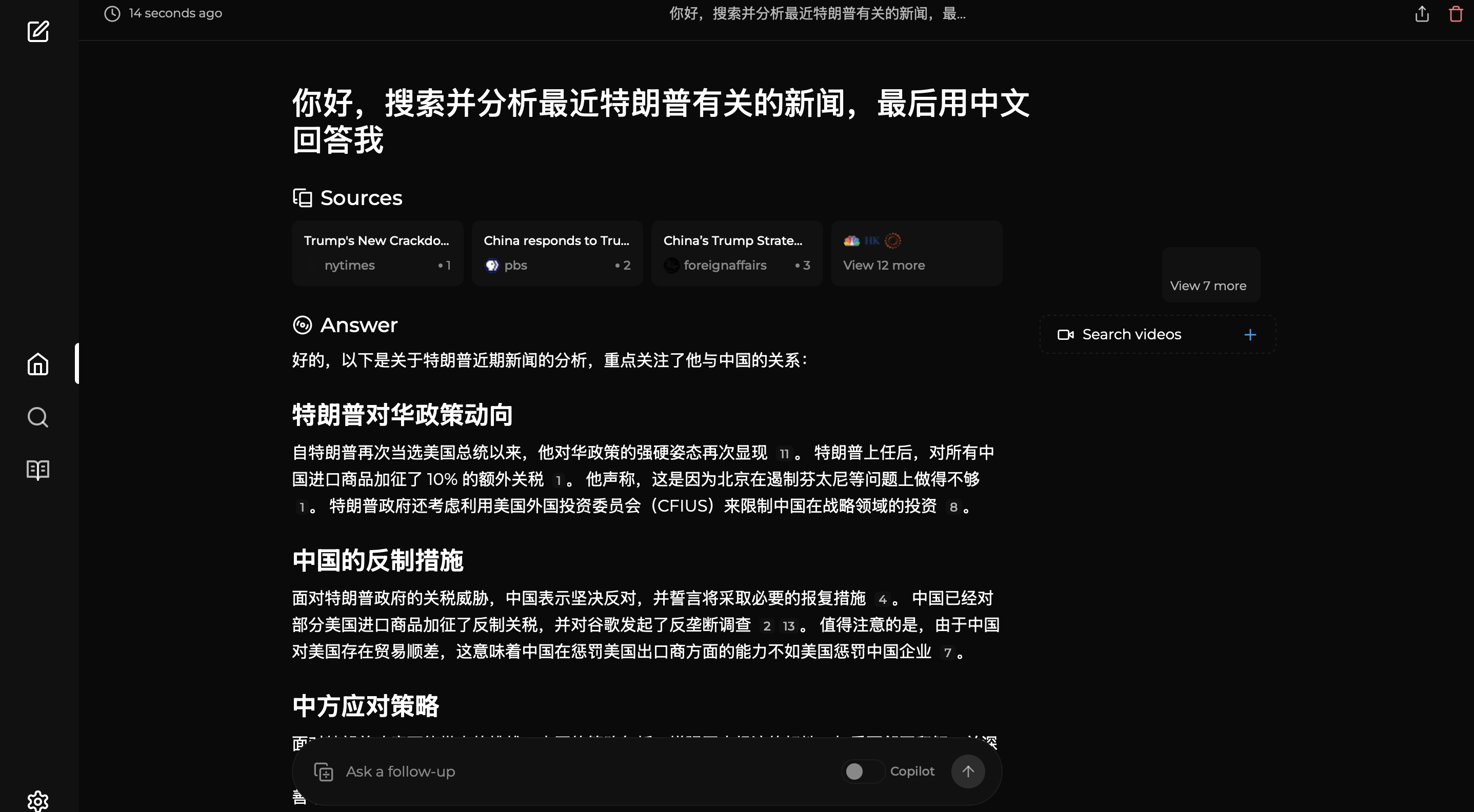Click the 14 seconds ago clock icon
The height and width of the screenshot is (812, 1474).
point(112,14)
